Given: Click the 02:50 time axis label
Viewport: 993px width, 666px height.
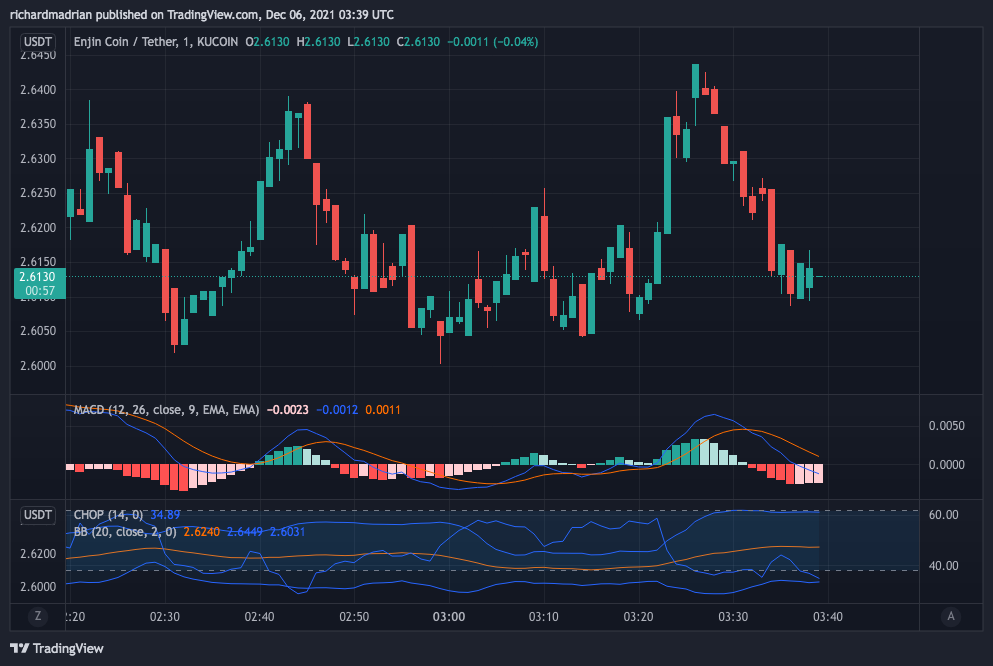Looking at the screenshot, I should coord(354,617).
